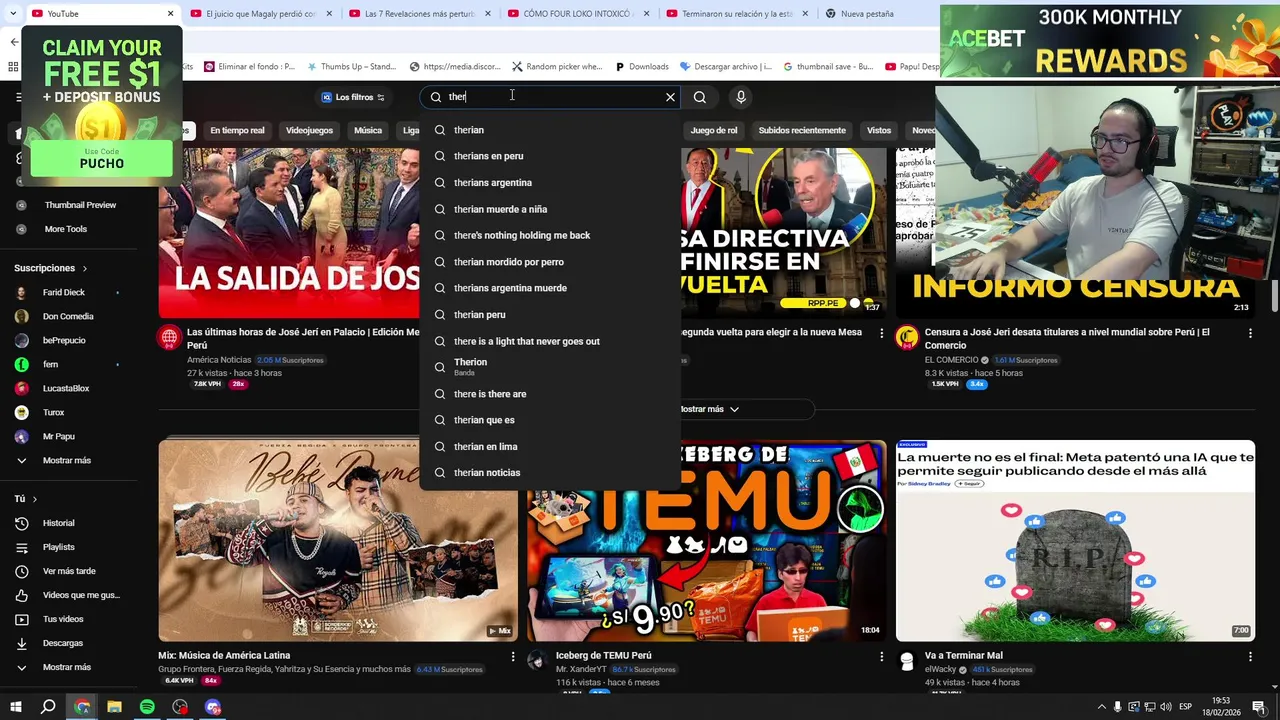Expand Mostrar más under subscriptions
Image resolution: width=1280 pixels, height=720 pixels.
[x=66, y=460]
